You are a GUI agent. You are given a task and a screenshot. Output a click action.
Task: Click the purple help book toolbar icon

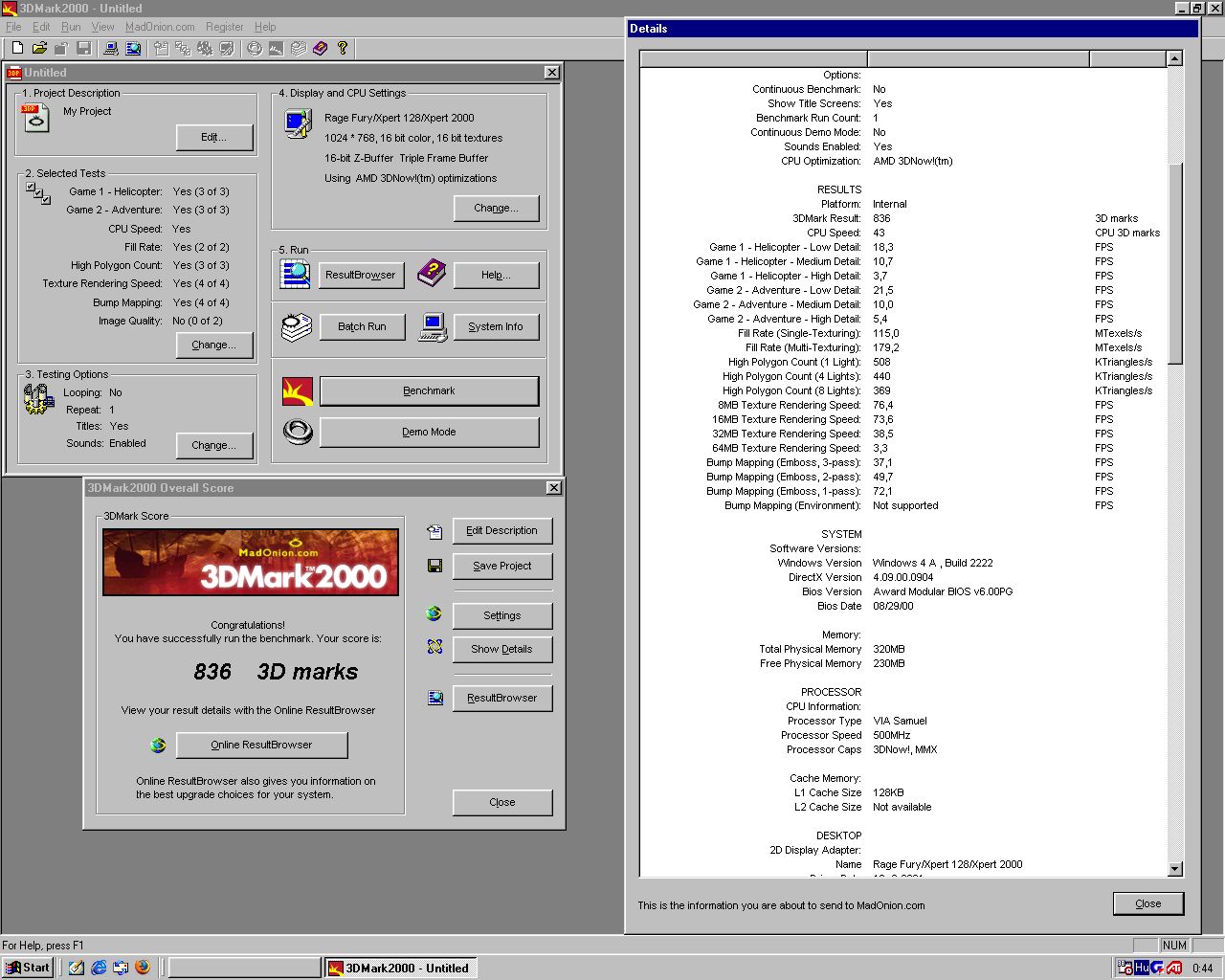(321, 48)
